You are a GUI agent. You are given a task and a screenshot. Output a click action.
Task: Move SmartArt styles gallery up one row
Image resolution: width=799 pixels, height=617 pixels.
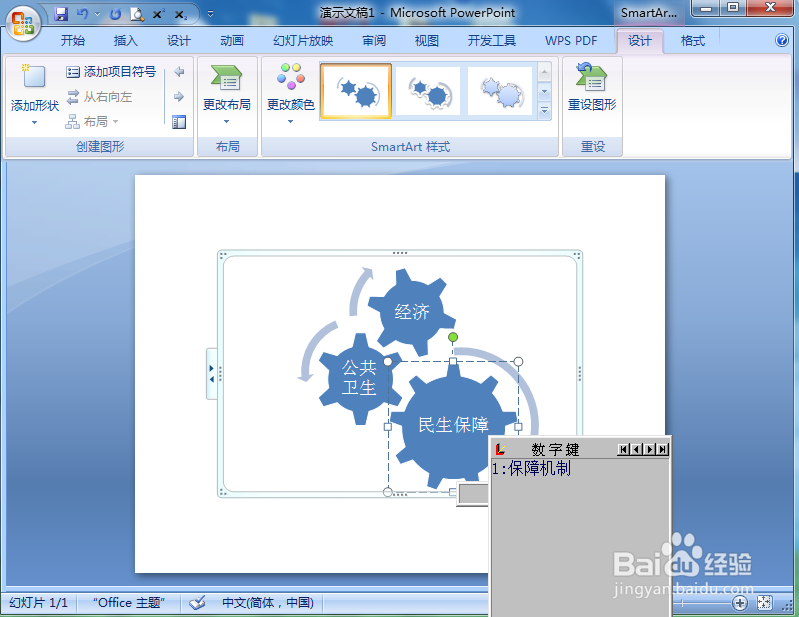tap(544, 72)
